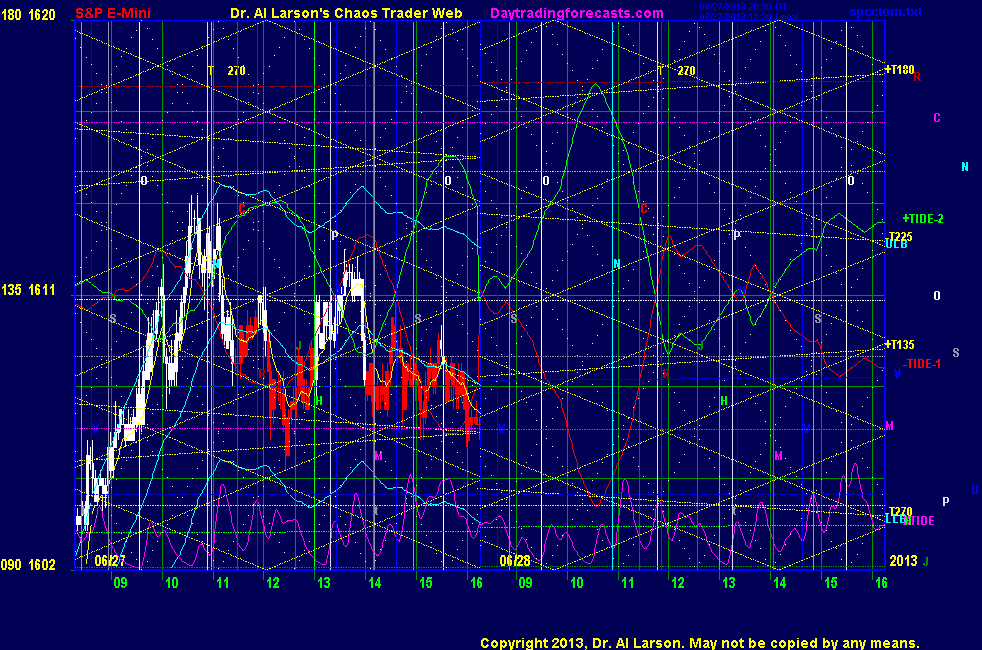The image size is (982, 650).
Task: Click the 090 1602 price axis label
Action: pos(35,565)
